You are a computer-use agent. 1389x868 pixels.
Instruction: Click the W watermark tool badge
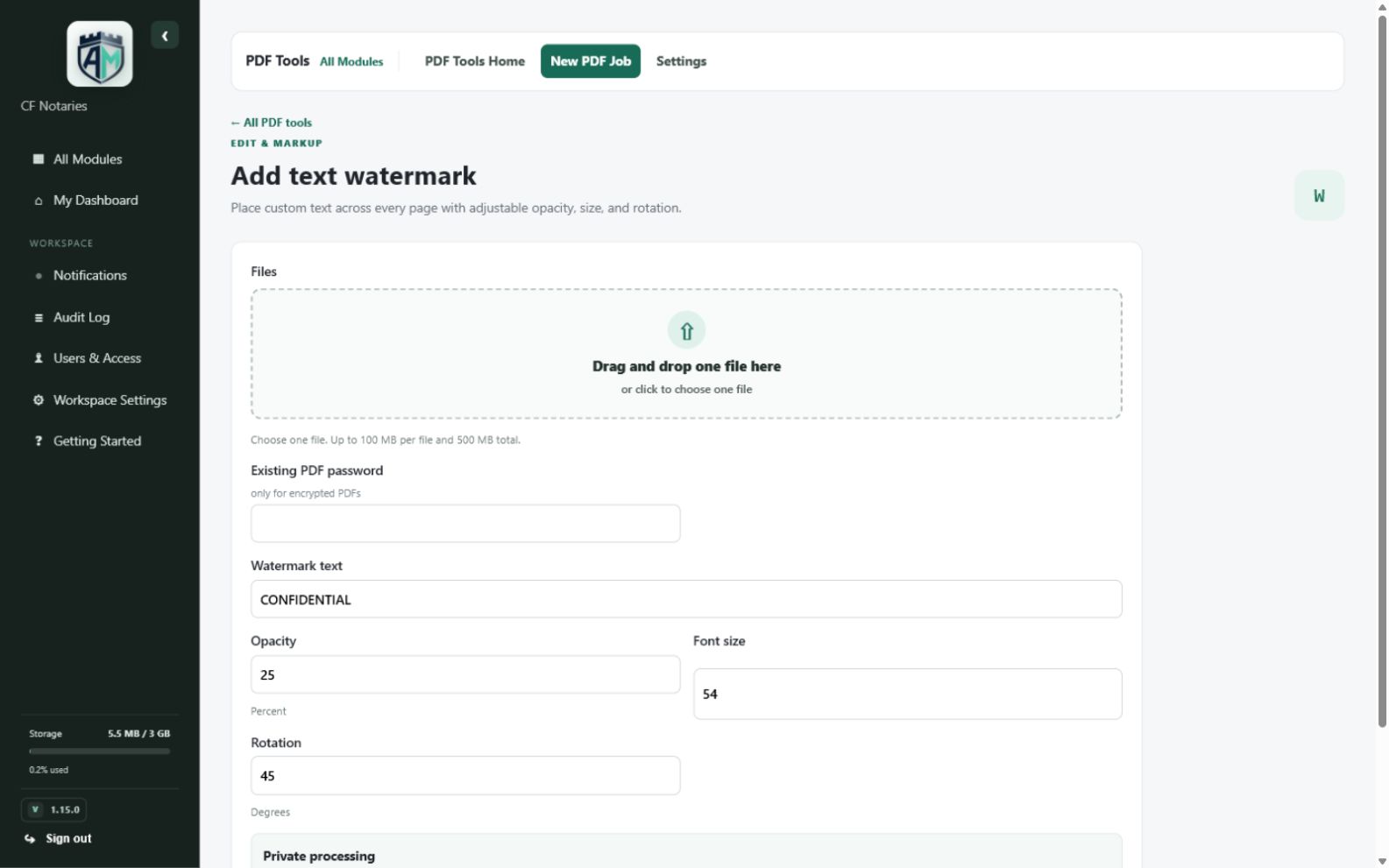coord(1319,195)
